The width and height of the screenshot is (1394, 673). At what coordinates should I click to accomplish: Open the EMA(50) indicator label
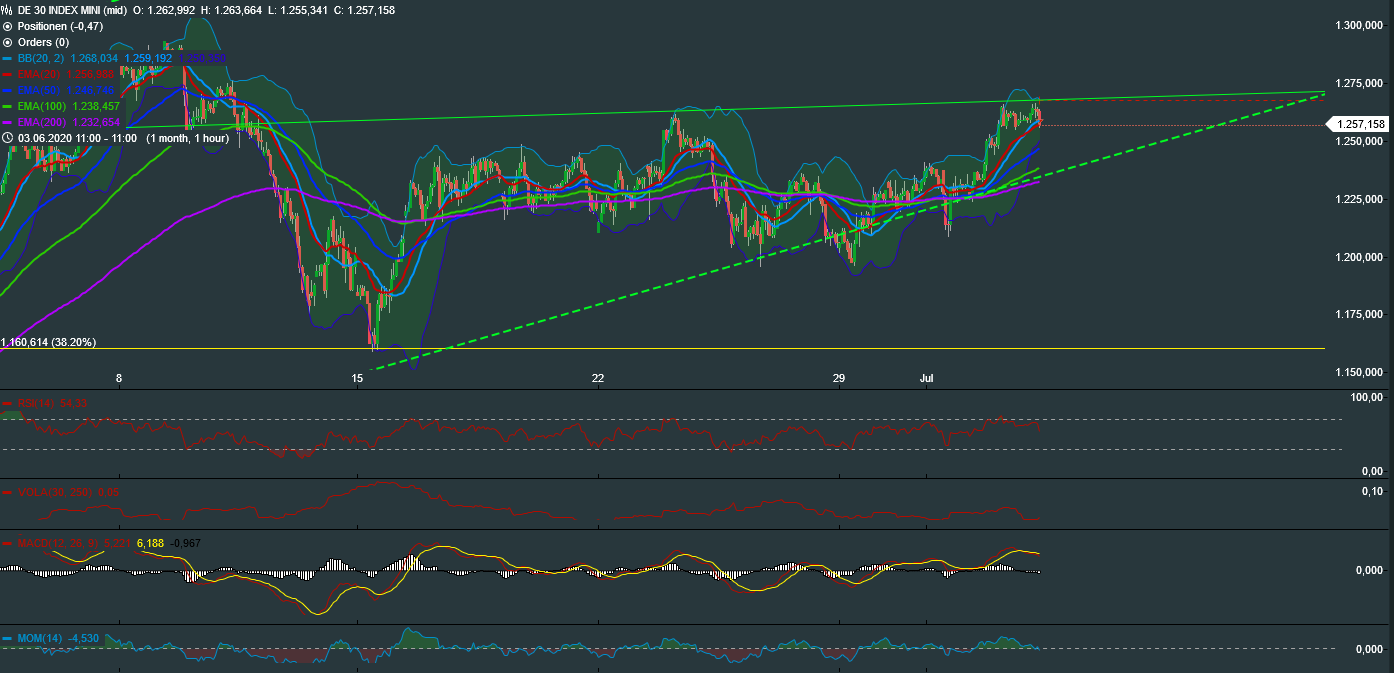pos(40,90)
